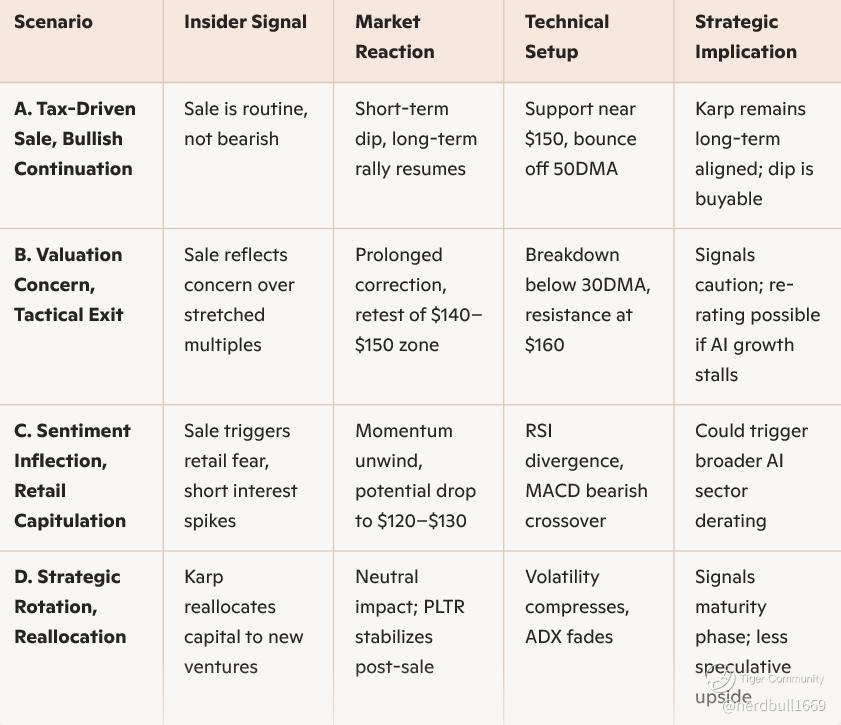Click 'Volatility compresses, ADX fades' cell
Image resolution: width=841 pixels, height=725 pixels.
click(x=577, y=606)
